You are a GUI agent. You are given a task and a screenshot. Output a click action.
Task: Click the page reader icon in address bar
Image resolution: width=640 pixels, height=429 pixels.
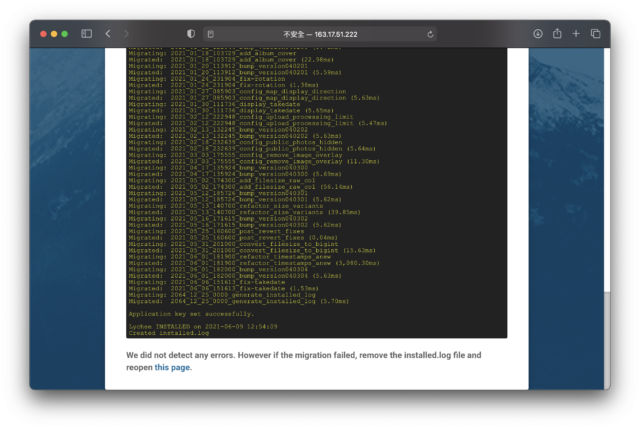click(x=211, y=34)
